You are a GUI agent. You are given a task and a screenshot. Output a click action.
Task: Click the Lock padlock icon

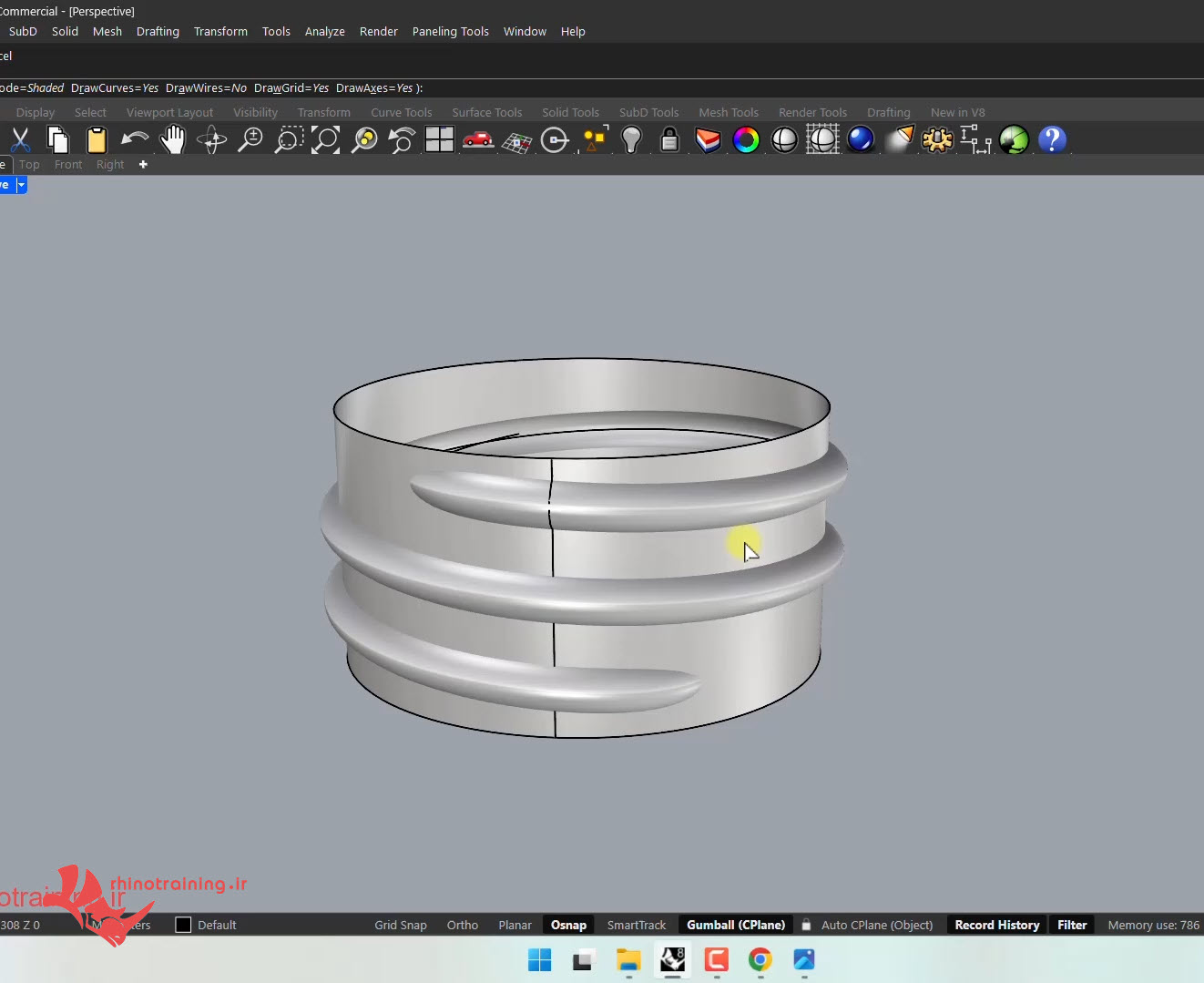(x=669, y=139)
